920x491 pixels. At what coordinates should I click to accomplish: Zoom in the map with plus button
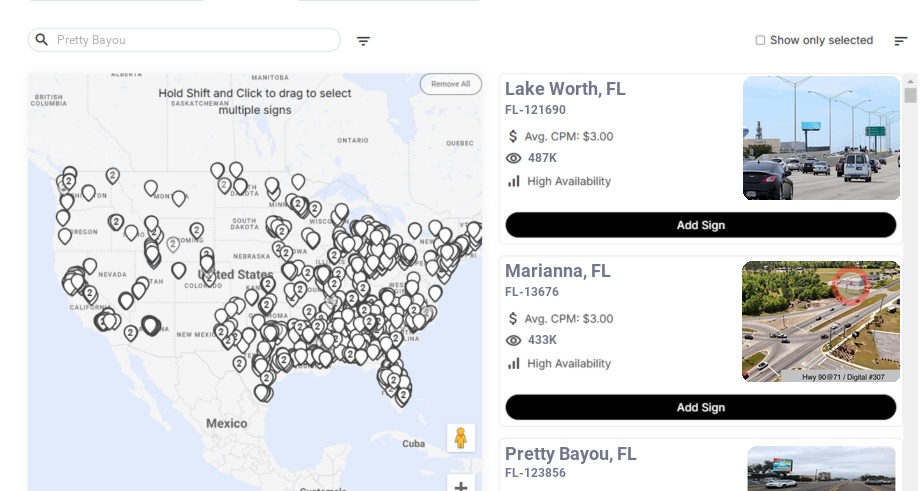click(x=461, y=486)
